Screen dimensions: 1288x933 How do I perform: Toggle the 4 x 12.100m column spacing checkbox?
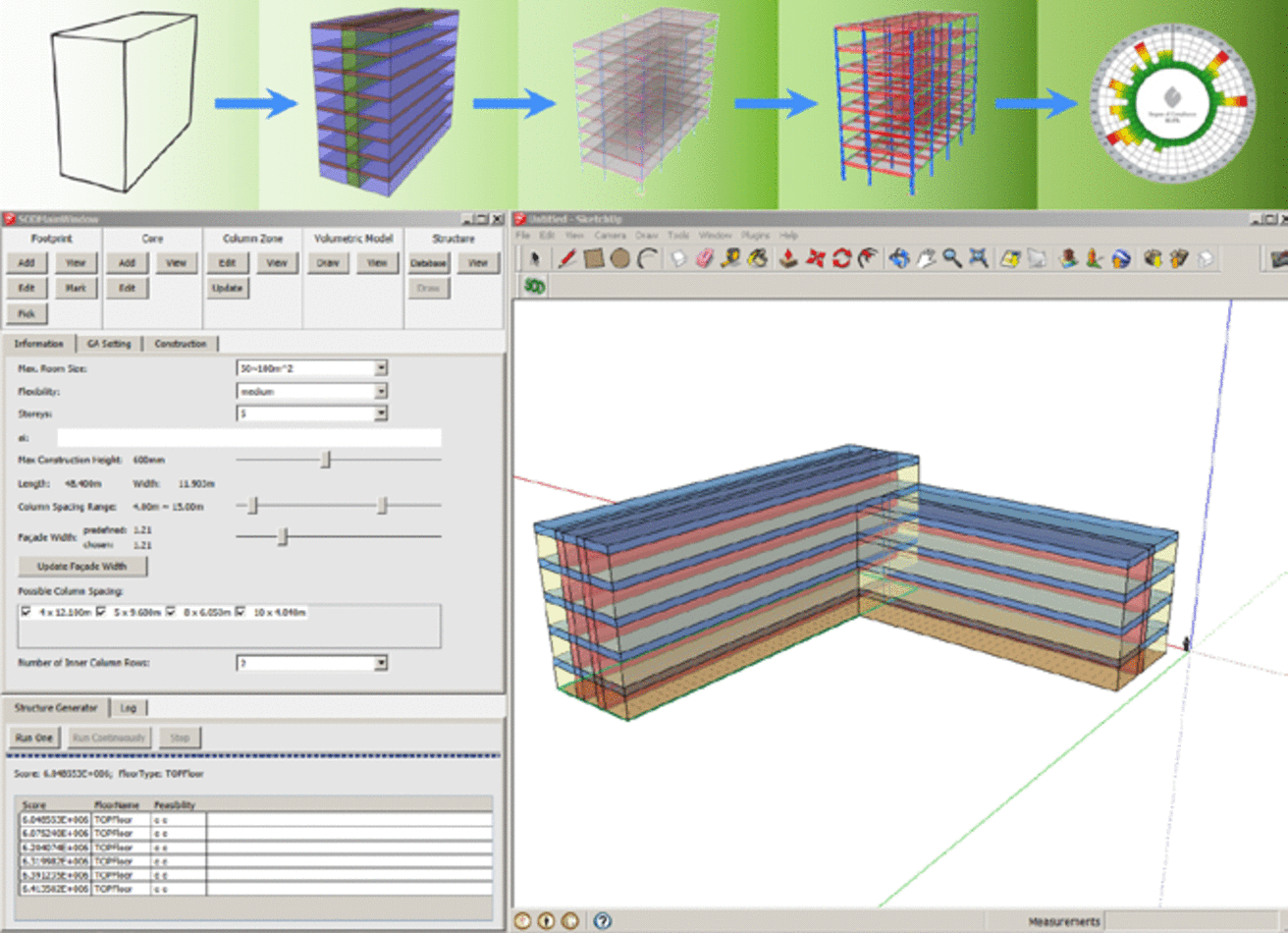tap(26, 612)
